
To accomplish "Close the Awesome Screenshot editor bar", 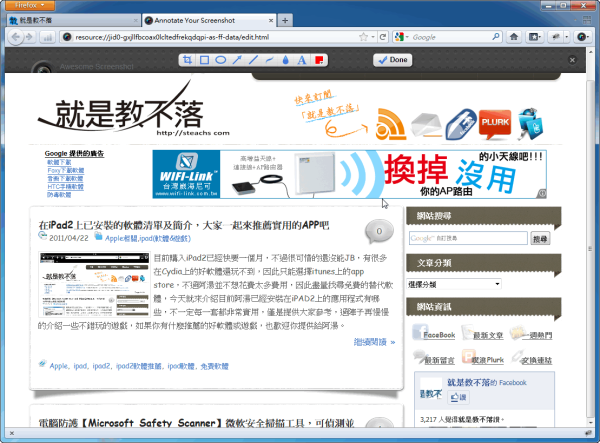I will [x=572, y=60].
